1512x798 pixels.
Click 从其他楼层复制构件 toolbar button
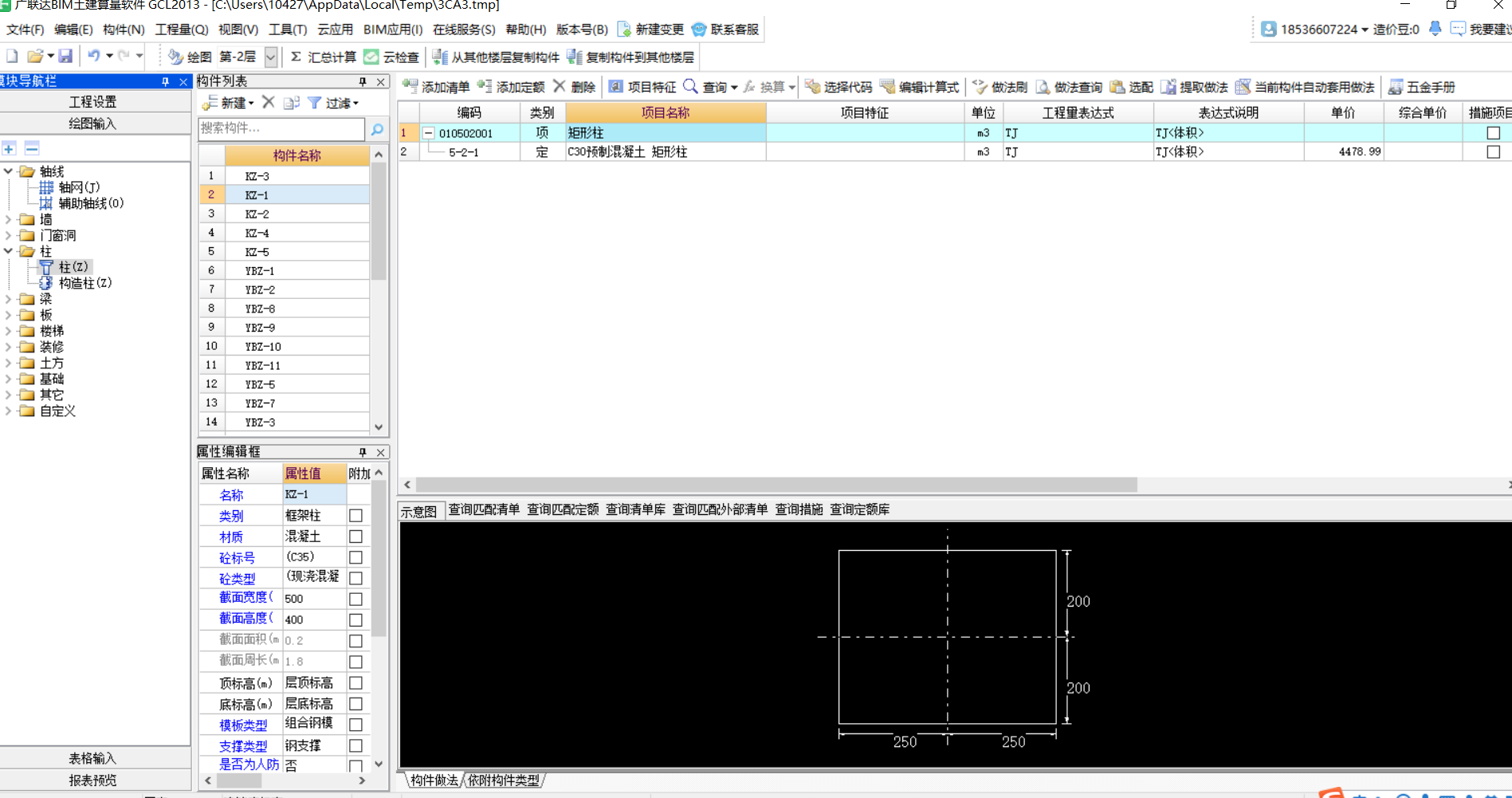496,57
